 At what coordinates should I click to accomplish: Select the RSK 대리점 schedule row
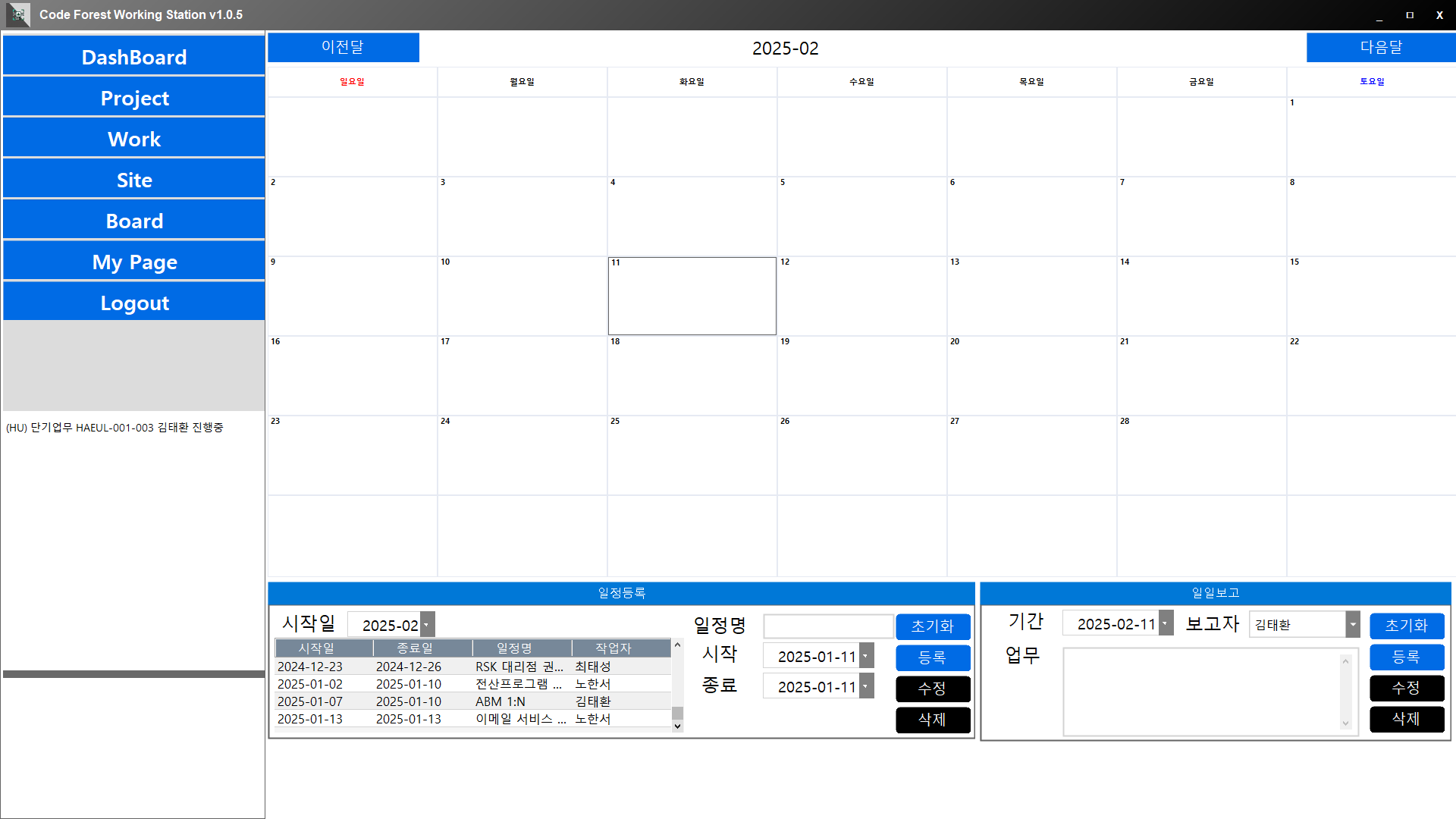[x=472, y=667]
